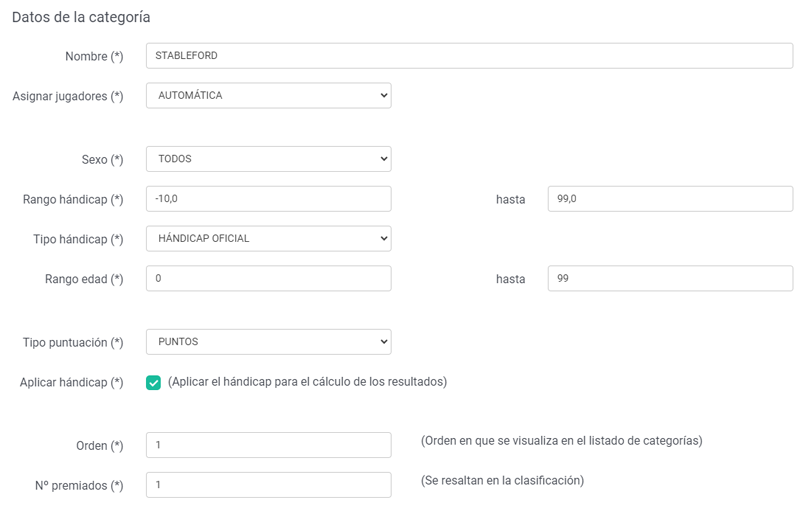
Task: Open the Tipo puntuación dropdown
Action: 269,341
